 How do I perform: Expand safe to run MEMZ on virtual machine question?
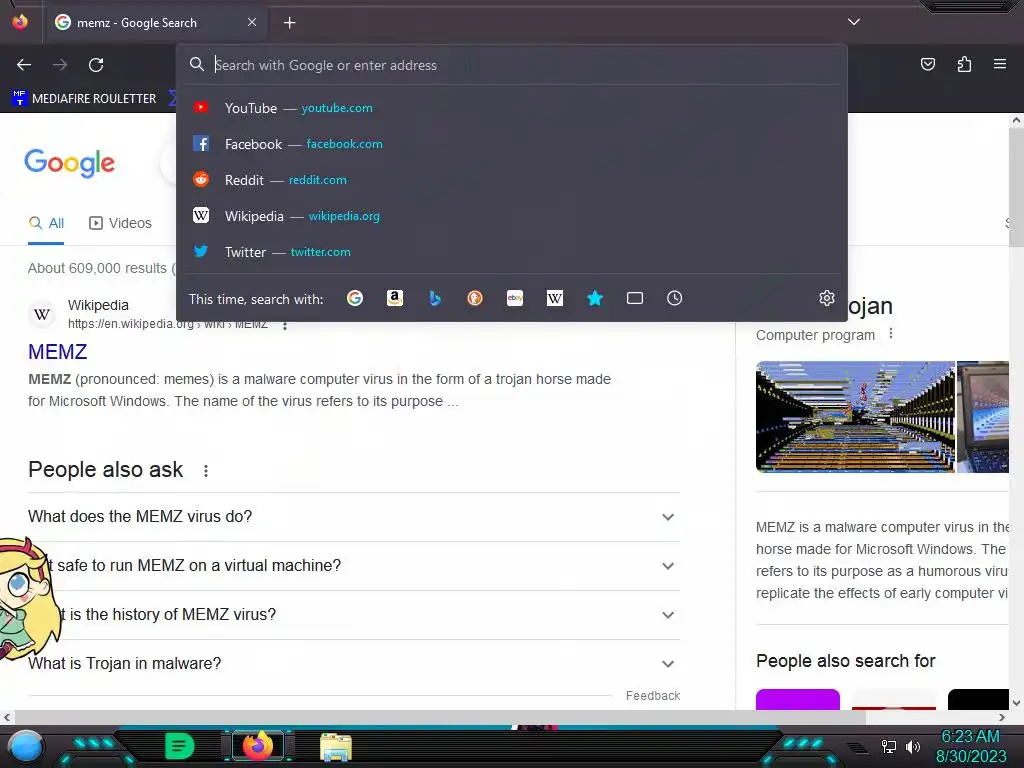point(354,566)
